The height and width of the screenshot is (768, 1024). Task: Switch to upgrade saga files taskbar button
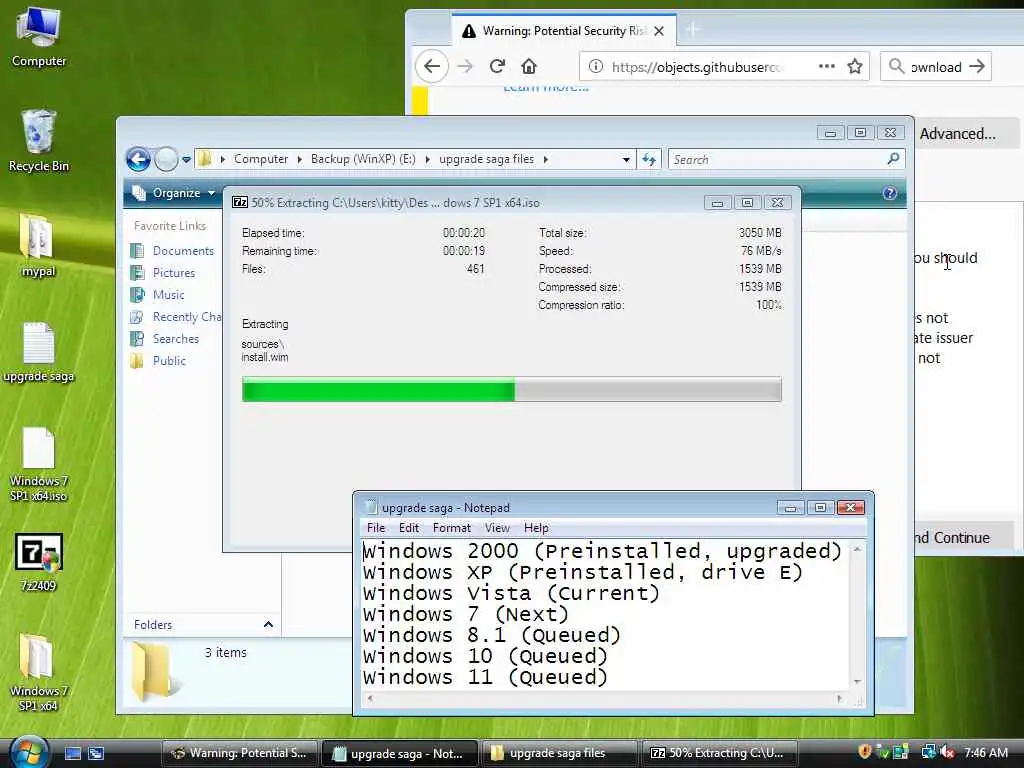(x=560, y=753)
